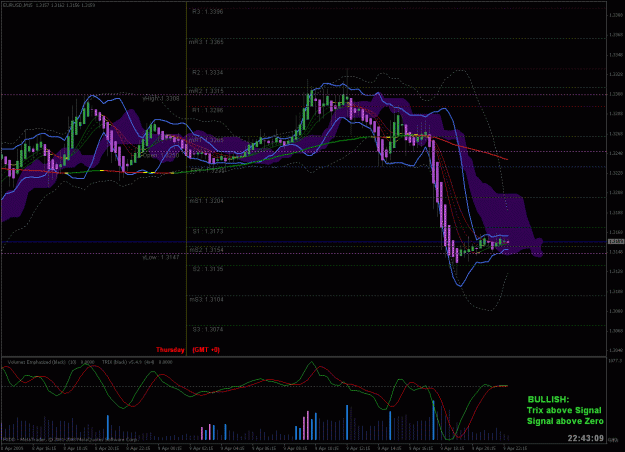
Task: Select the Trix above Signal text
Action: pyautogui.click(x=564, y=410)
